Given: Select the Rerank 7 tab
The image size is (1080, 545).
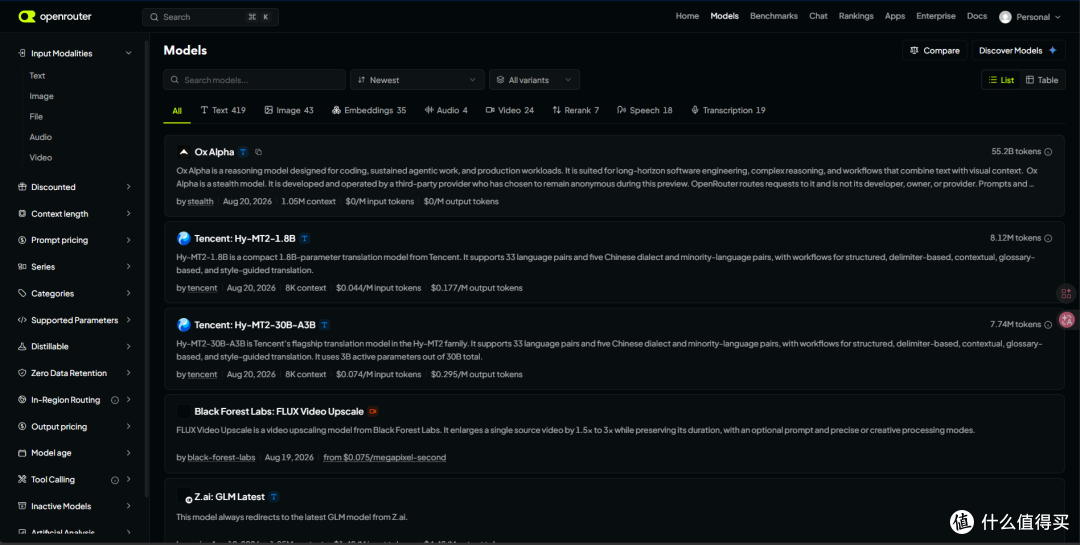Looking at the screenshot, I should coord(576,110).
